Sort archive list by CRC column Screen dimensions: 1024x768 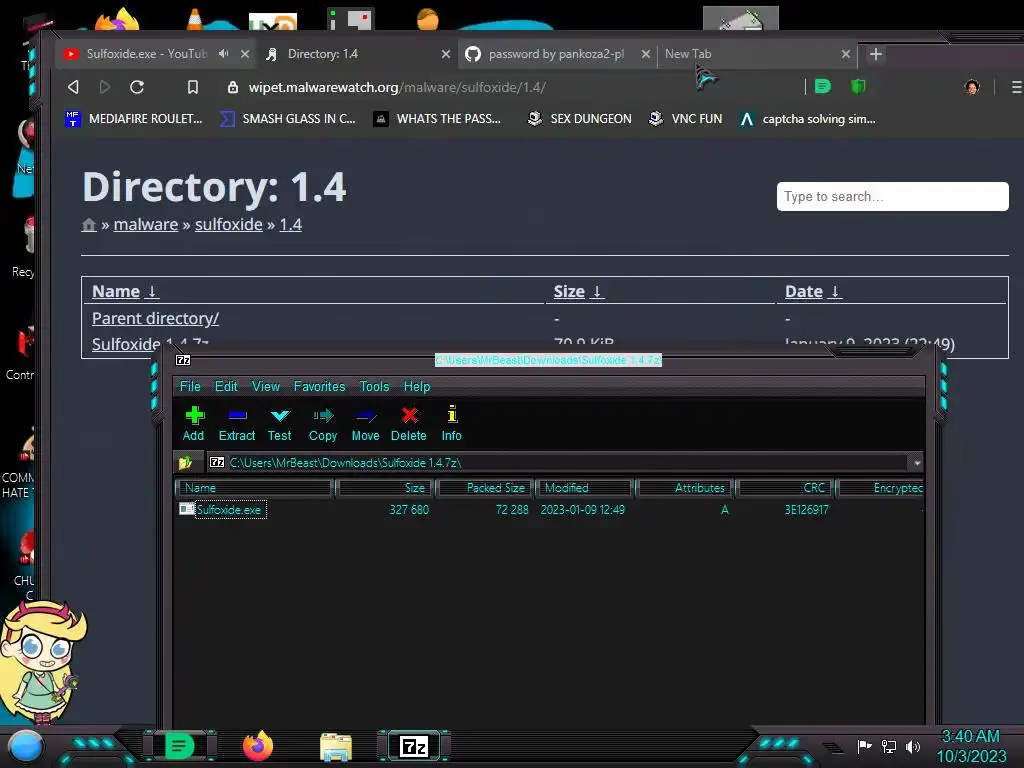[786, 488]
